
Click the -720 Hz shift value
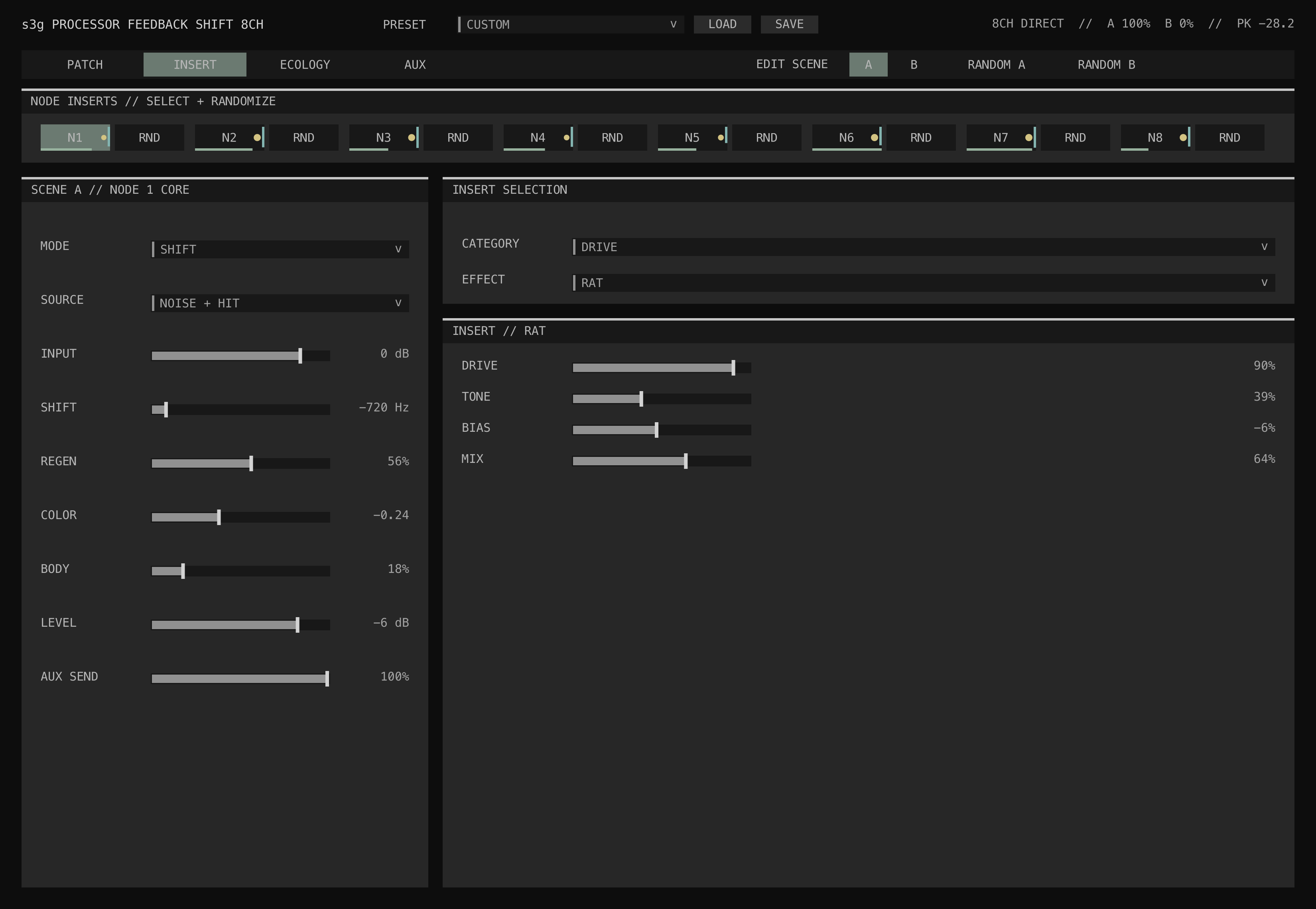(x=383, y=407)
